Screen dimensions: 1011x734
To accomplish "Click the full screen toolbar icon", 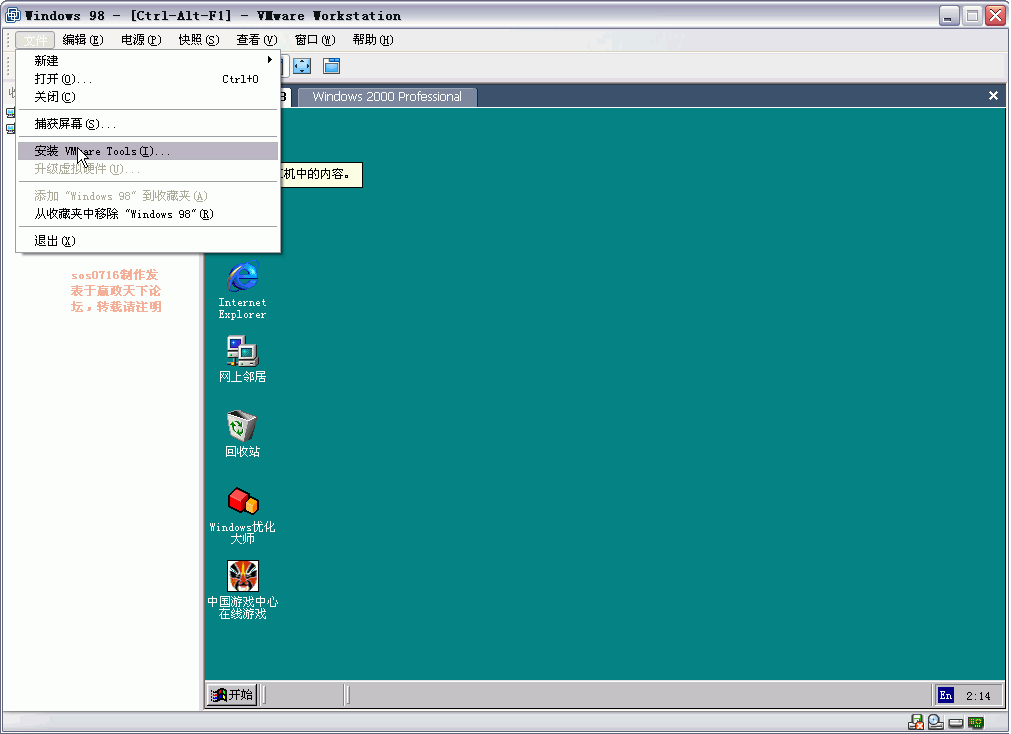I will click(302, 66).
